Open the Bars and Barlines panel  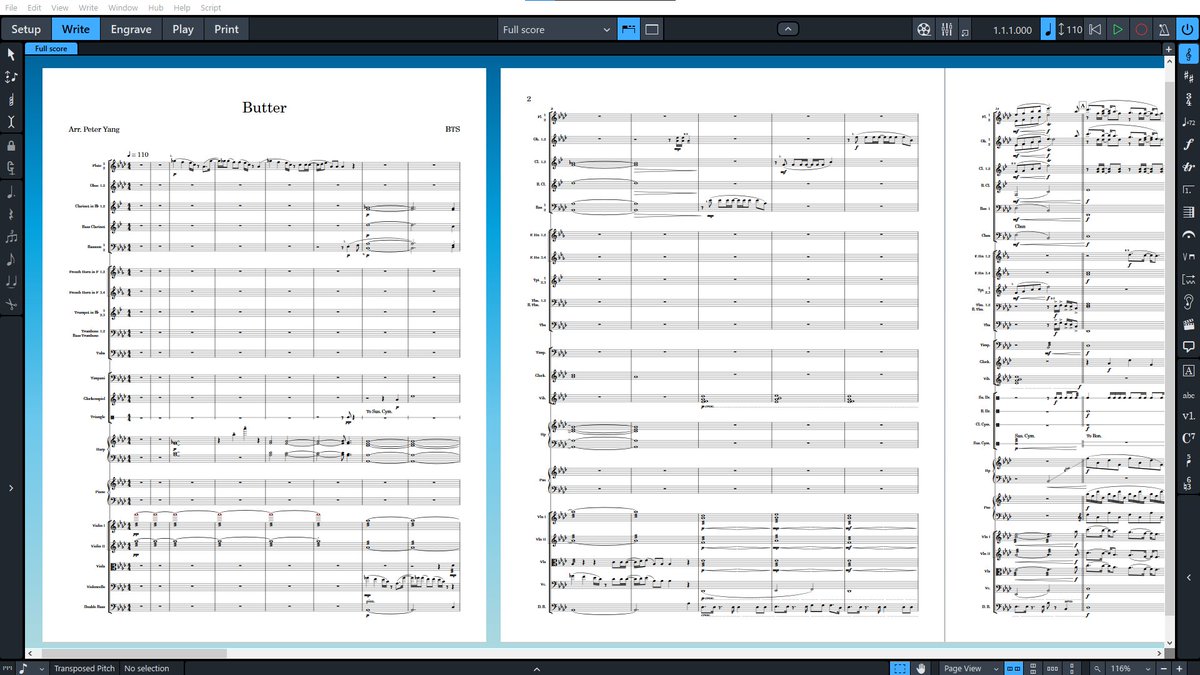point(1188,212)
